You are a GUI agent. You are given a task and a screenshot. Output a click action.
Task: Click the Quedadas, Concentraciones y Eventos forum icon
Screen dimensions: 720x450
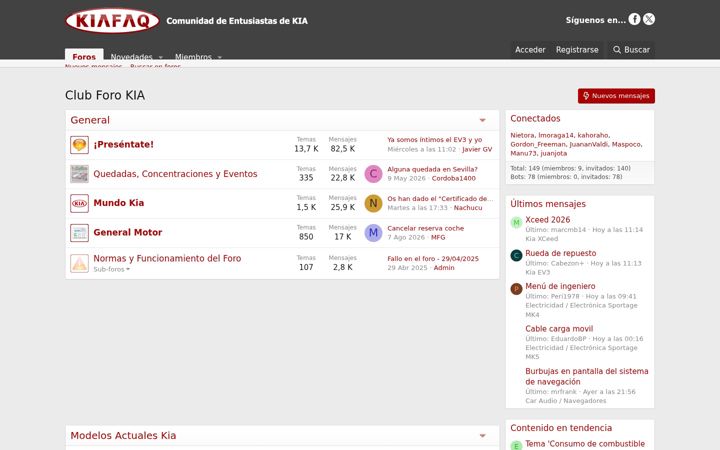pos(79,174)
